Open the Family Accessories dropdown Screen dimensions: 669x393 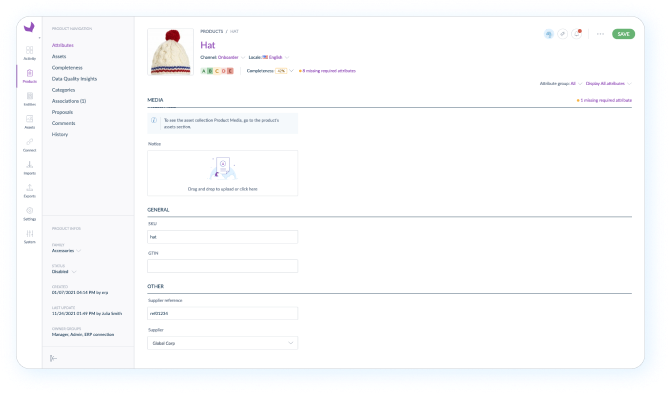[66, 250]
